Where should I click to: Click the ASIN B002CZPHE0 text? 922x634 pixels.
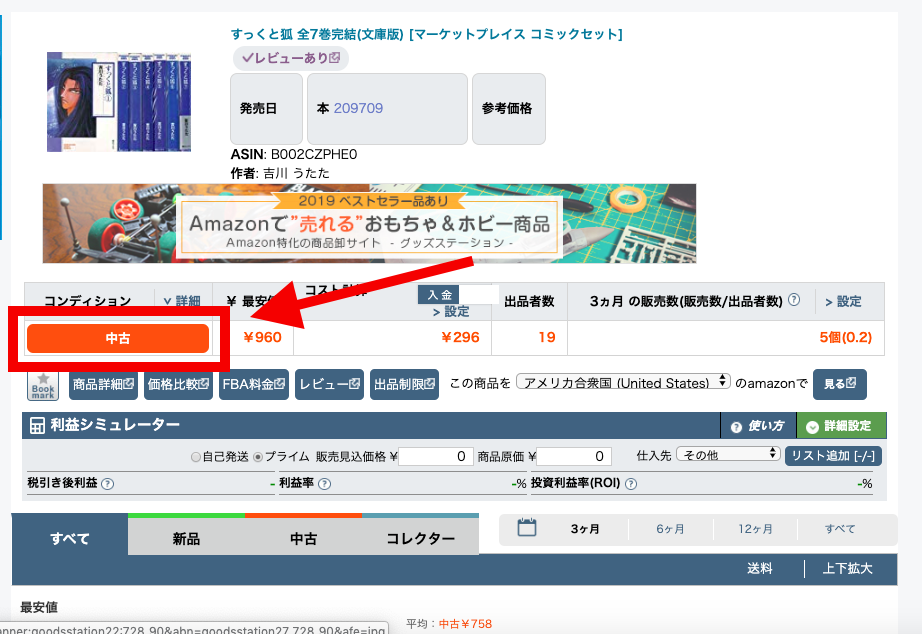(294, 155)
